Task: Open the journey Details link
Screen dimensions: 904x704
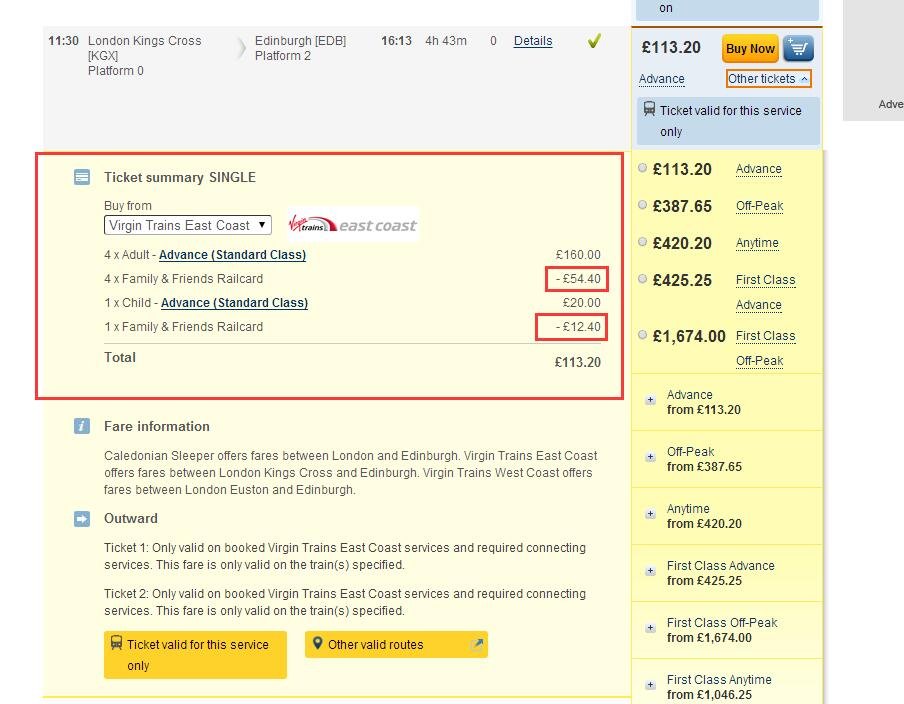Action: pyautogui.click(x=533, y=41)
